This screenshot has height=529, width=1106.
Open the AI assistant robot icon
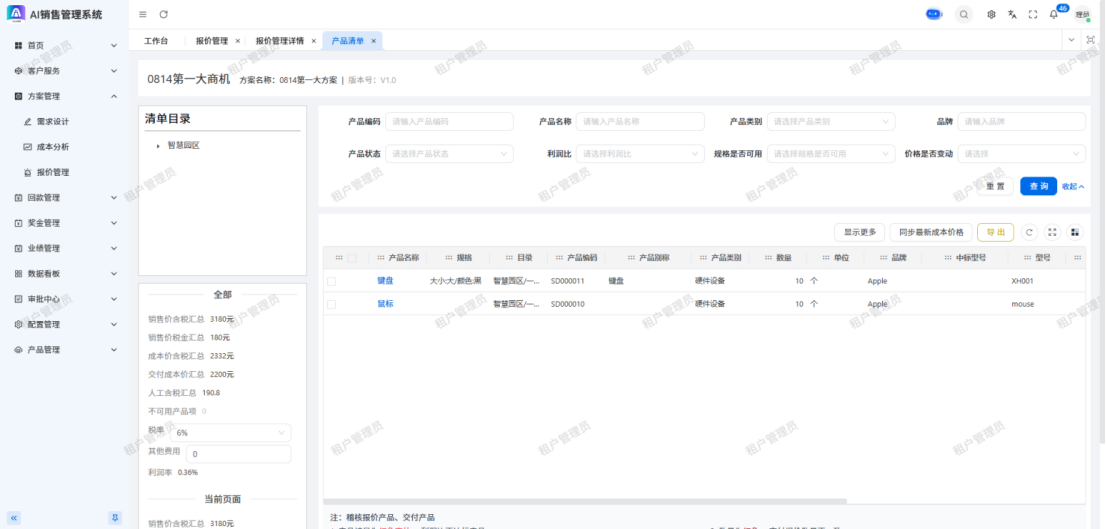(934, 14)
